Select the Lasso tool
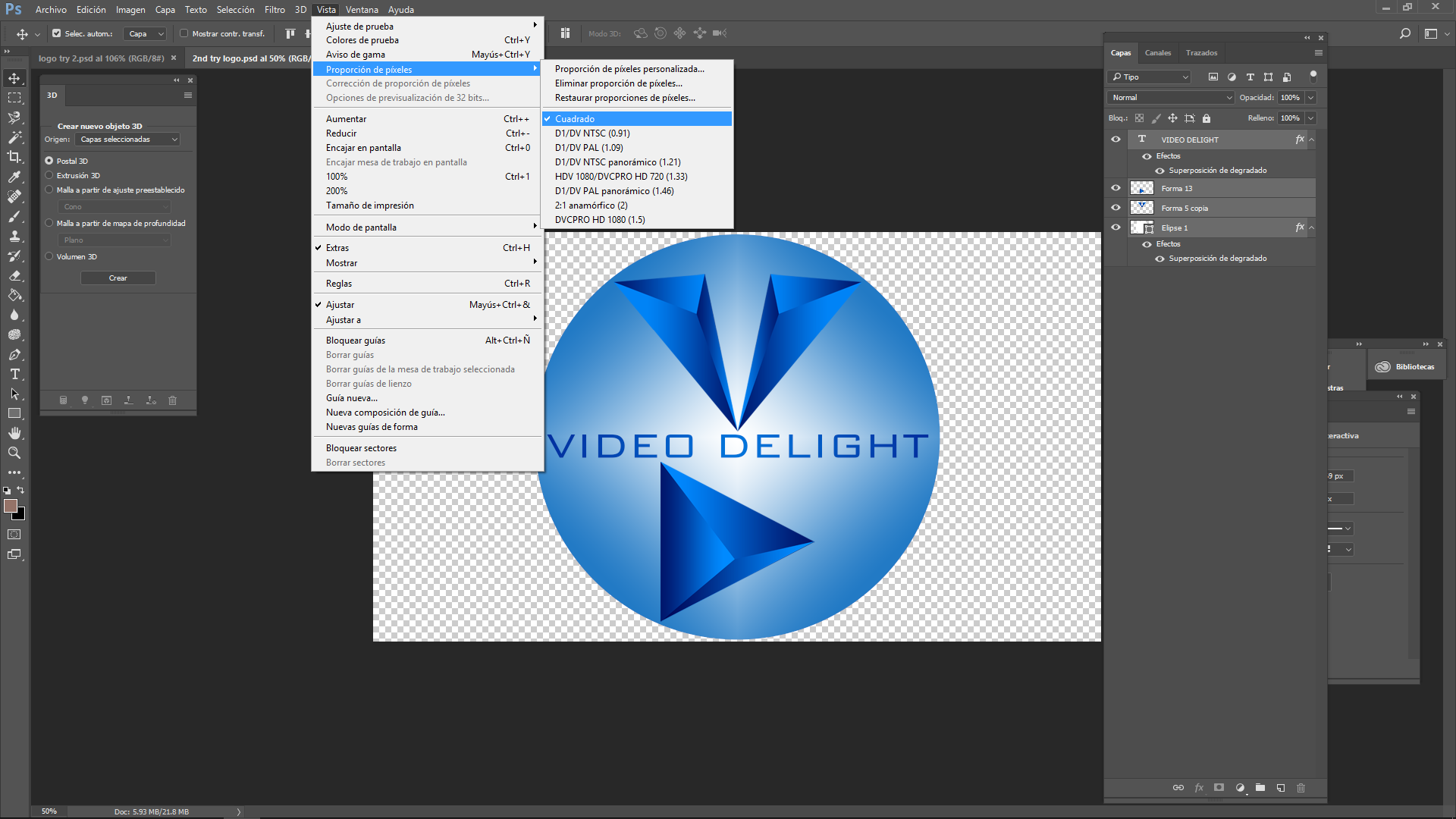1456x819 pixels. [14, 118]
